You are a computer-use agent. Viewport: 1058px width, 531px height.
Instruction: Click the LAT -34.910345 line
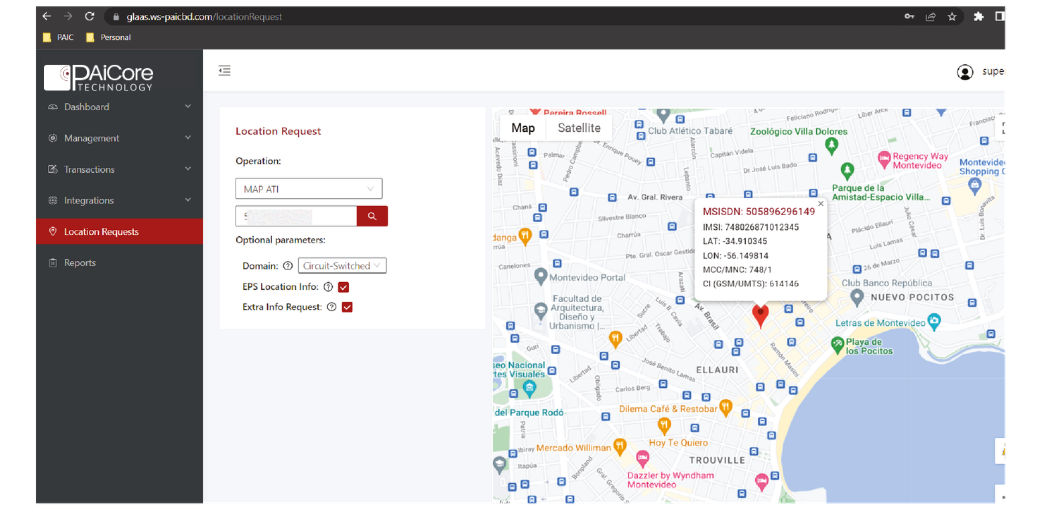pyautogui.click(x=735, y=242)
